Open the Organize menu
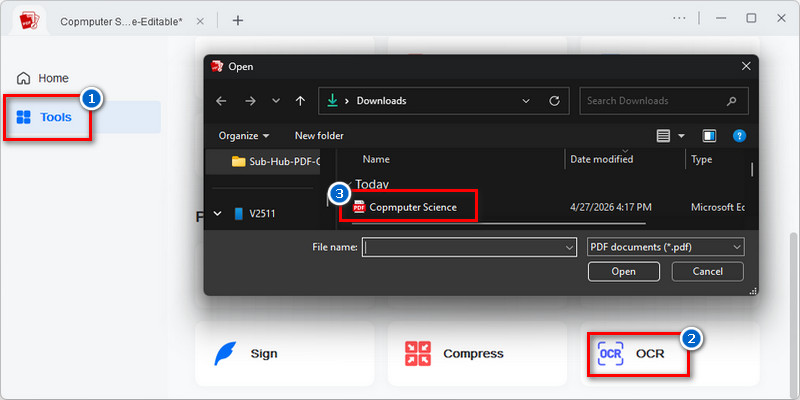The width and height of the screenshot is (800, 400). [244, 136]
